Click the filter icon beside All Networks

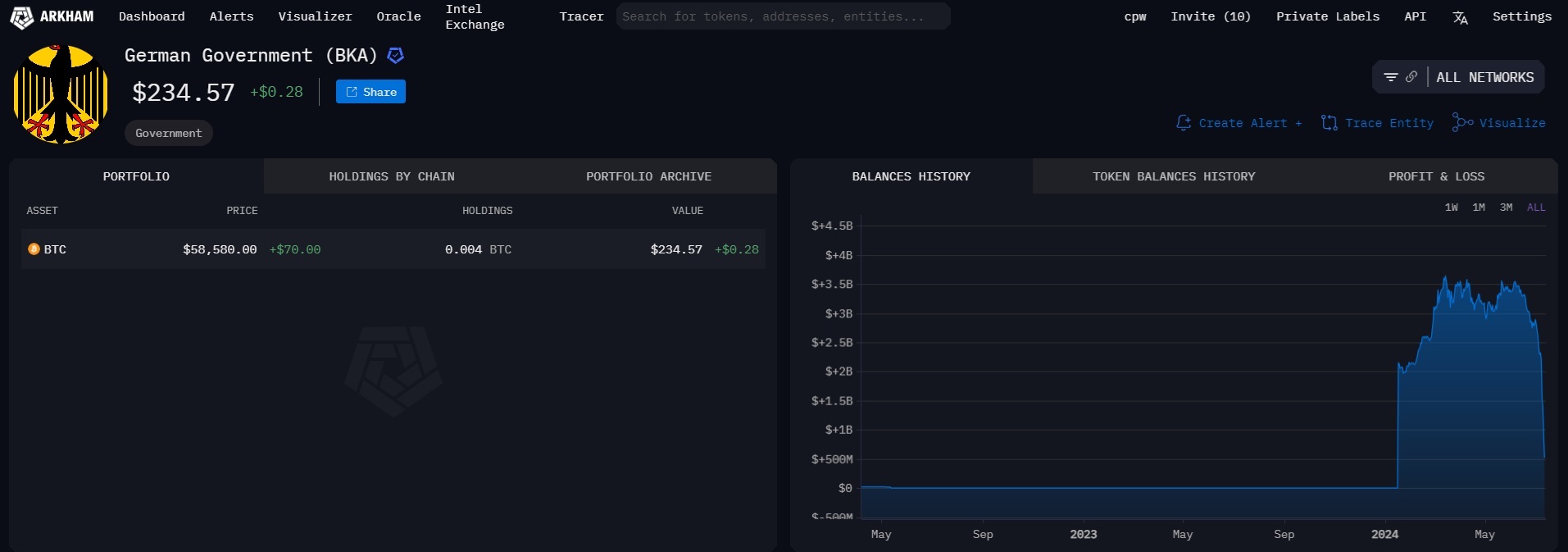click(1391, 77)
